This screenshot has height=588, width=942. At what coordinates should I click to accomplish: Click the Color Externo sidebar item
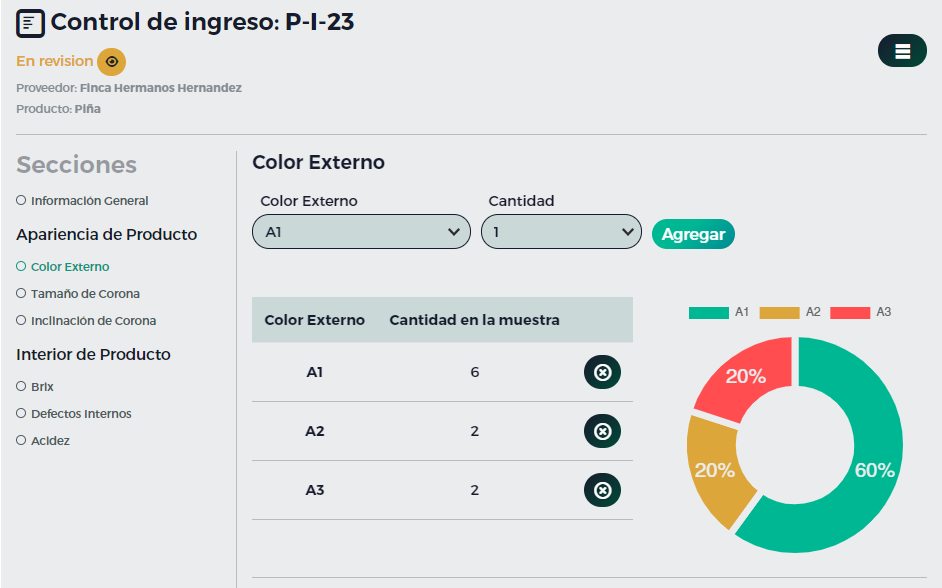[x=70, y=267]
